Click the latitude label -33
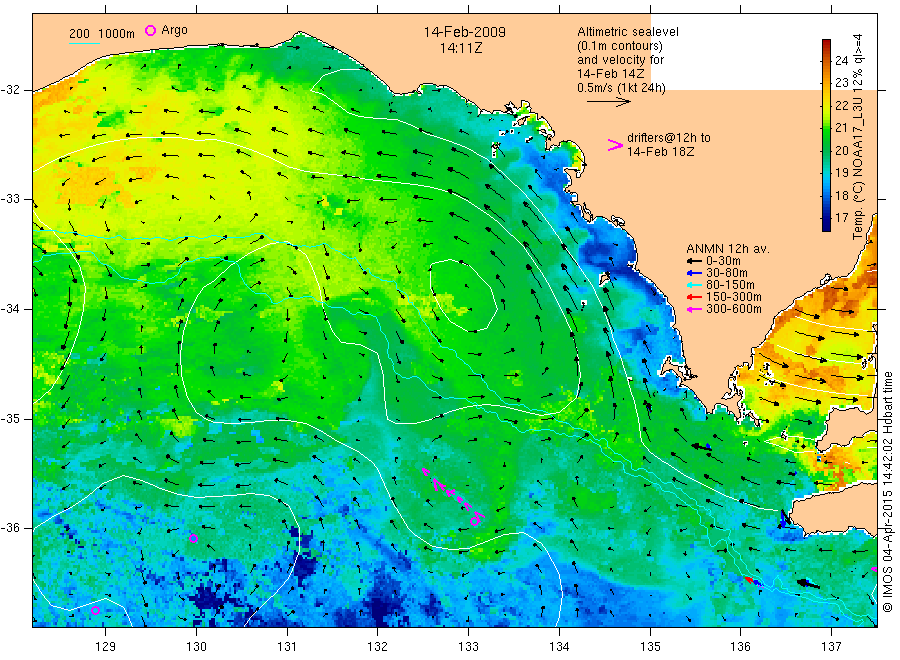The height and width of the screenshot is (660, 900). 10,199
